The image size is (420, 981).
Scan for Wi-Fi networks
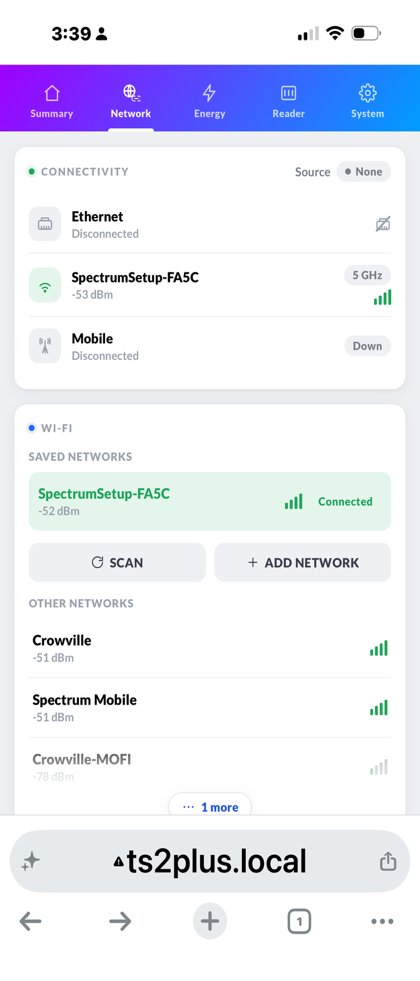click(117, 562)
